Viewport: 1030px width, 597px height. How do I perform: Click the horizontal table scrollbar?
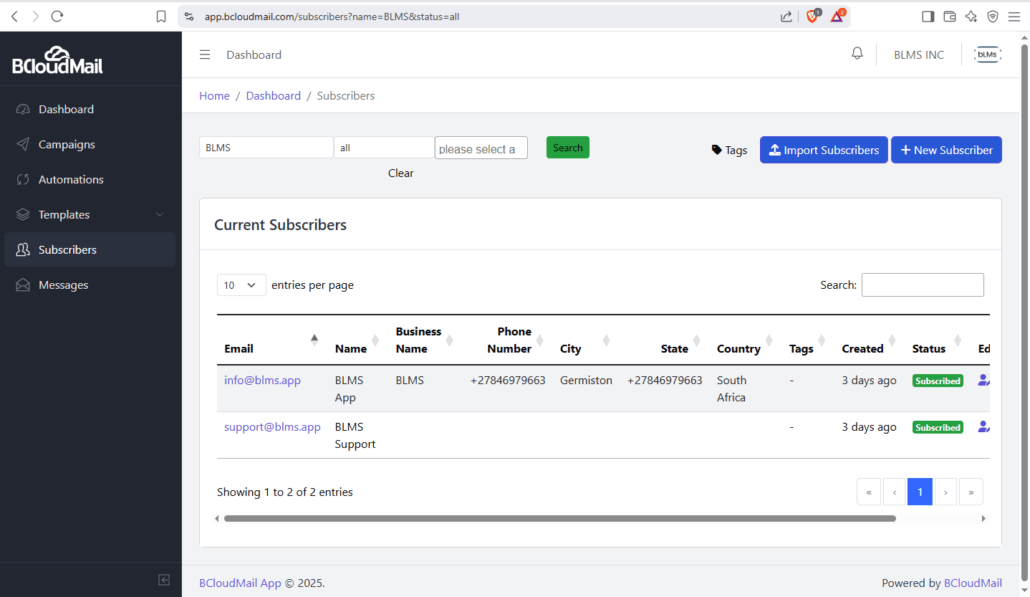560,518
